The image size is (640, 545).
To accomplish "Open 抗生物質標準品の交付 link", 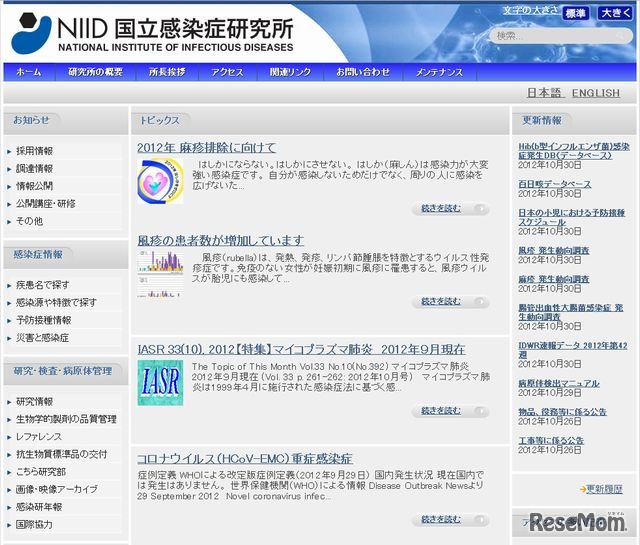I will pyautogui.click(x=62, y=454).
